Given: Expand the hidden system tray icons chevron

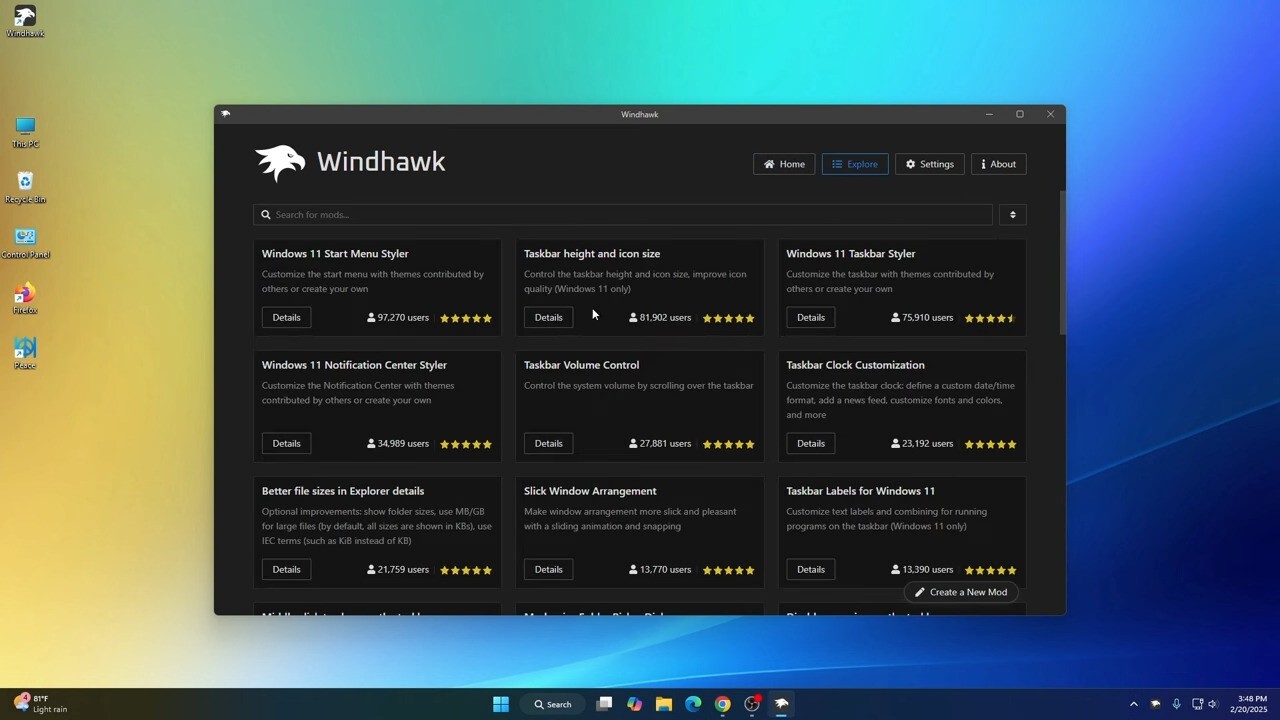Looking at the screenshot, I should pyautogui.click(x=1133, y=704).
